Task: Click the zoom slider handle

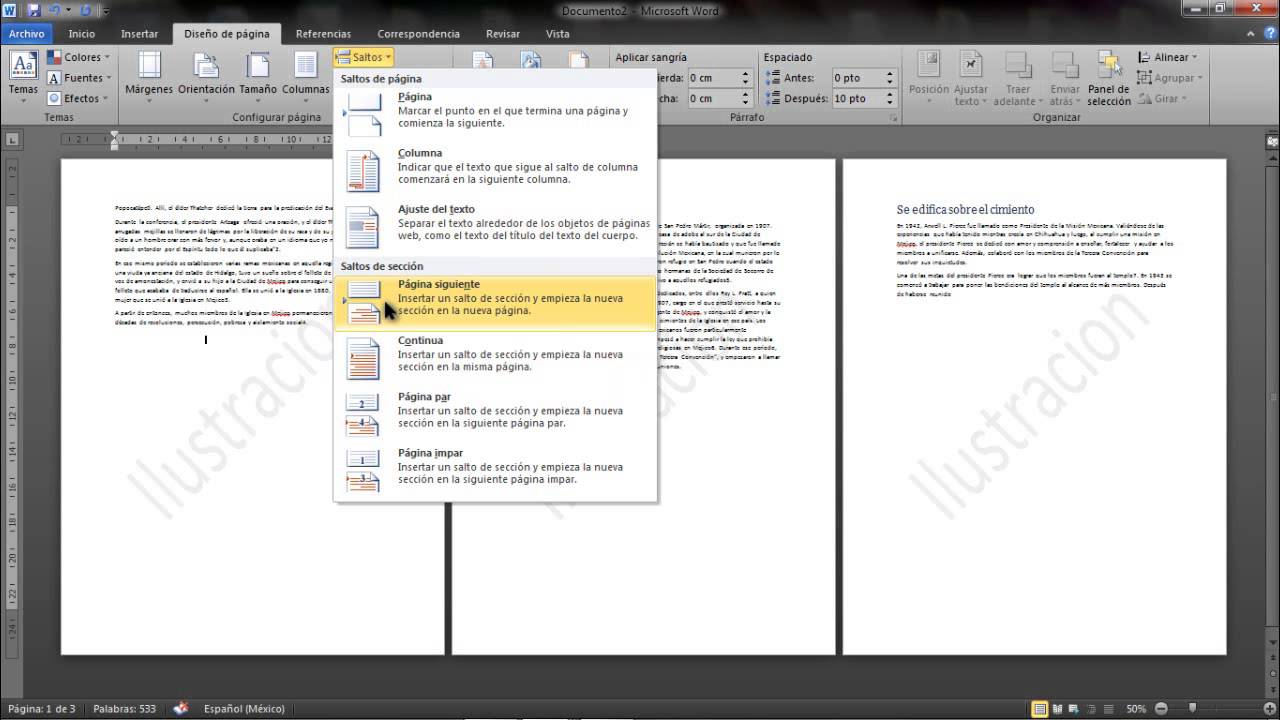Action: [x=1193, y=709]
